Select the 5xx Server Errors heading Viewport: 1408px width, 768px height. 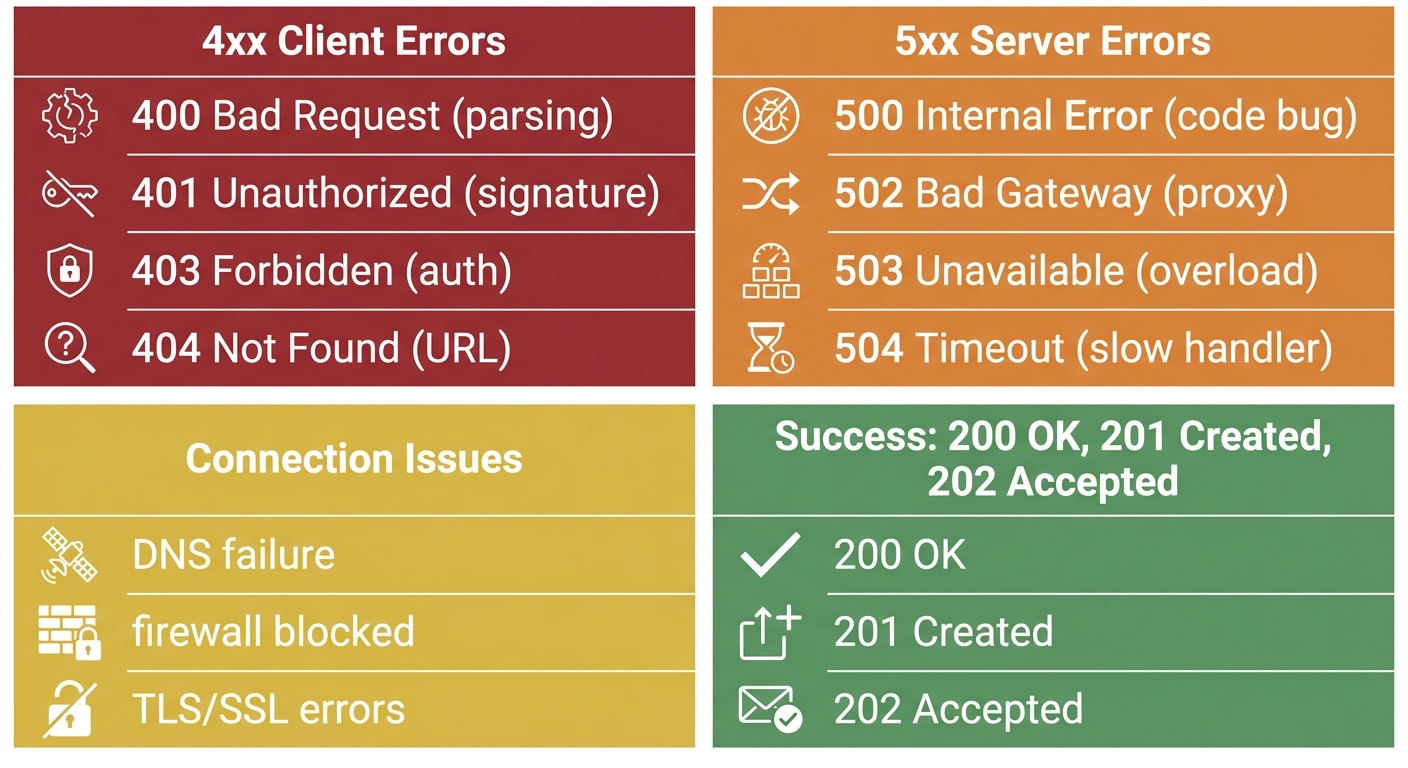click(1052, 42)
